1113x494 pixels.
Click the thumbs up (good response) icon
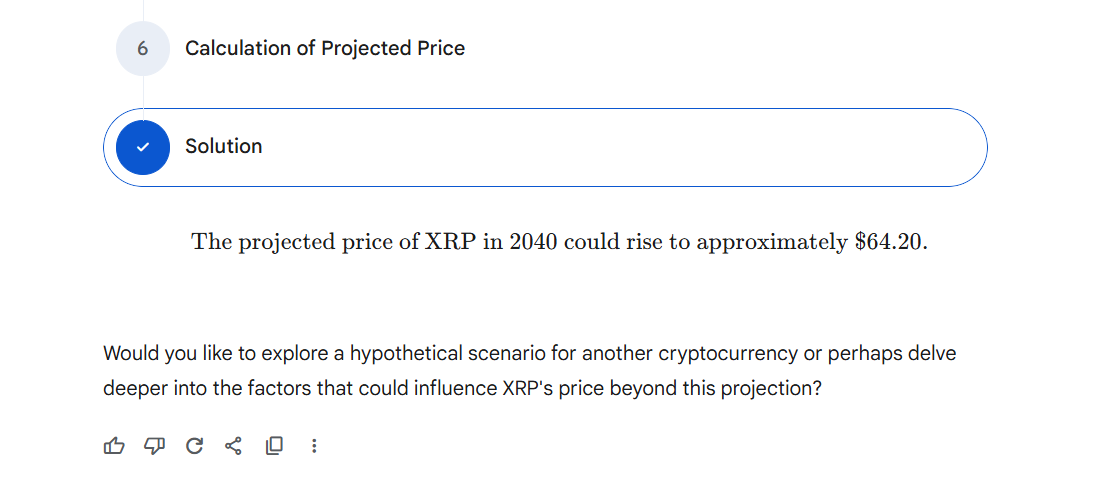[114, 446]
